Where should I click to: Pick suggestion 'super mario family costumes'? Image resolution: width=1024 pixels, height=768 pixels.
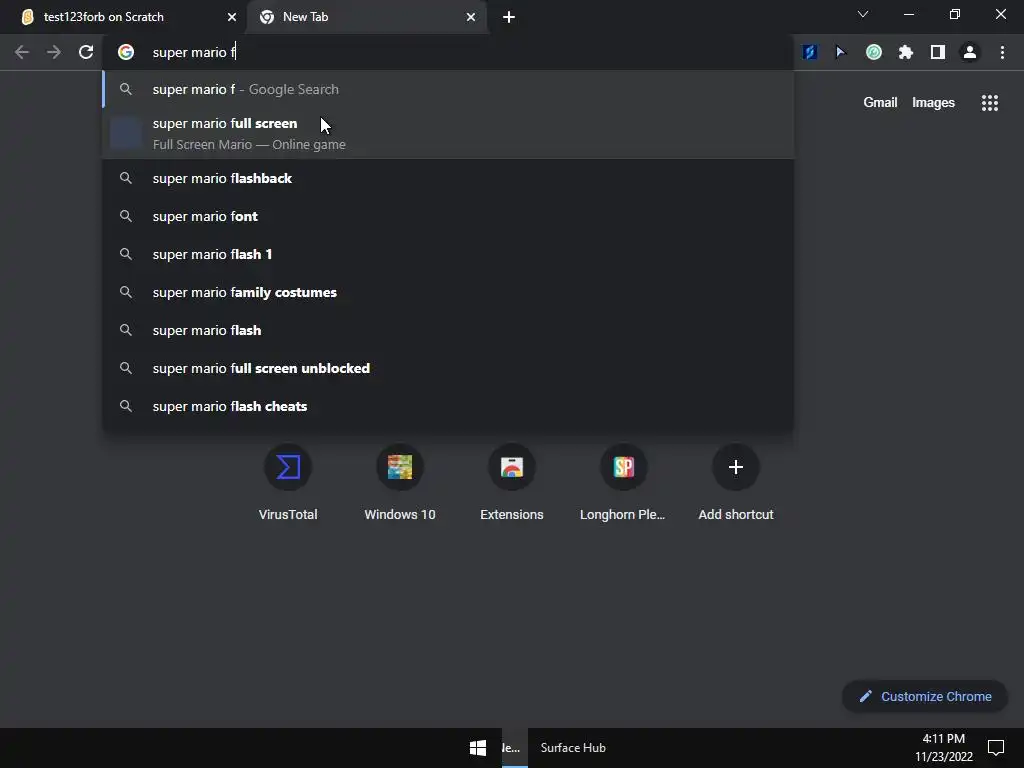click(x=448, y=292)
